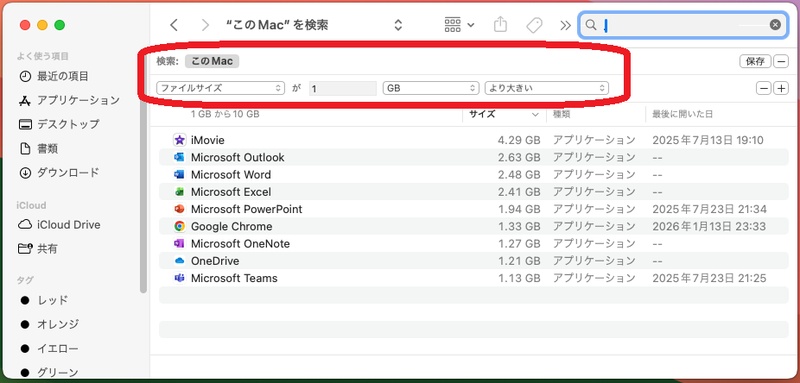Click the 4.29 GB size value
Screen dimensions: 800x383
point(519,140)
